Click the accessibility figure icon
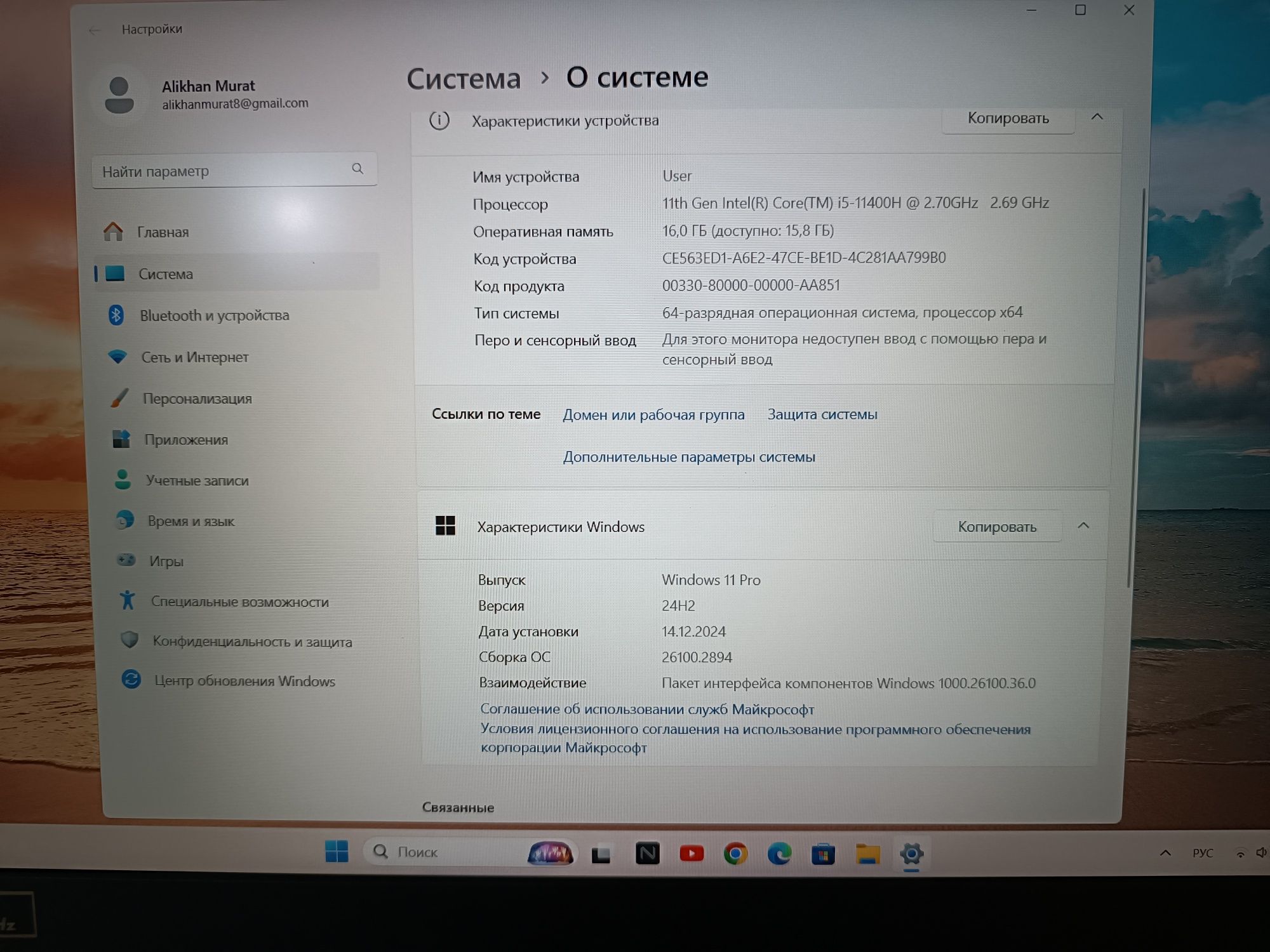The height and width of the screenshot is (952, 1270). click(x=127, y=600)
